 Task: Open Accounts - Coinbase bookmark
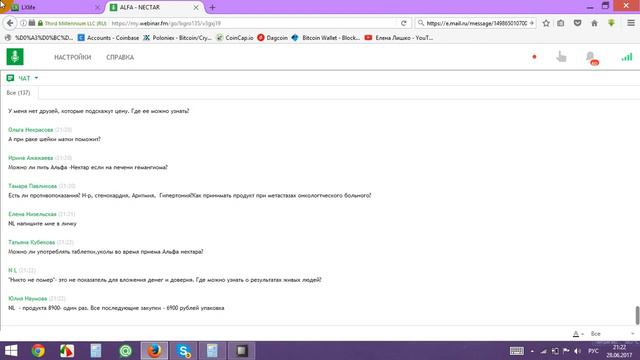[x=109, y=38]
